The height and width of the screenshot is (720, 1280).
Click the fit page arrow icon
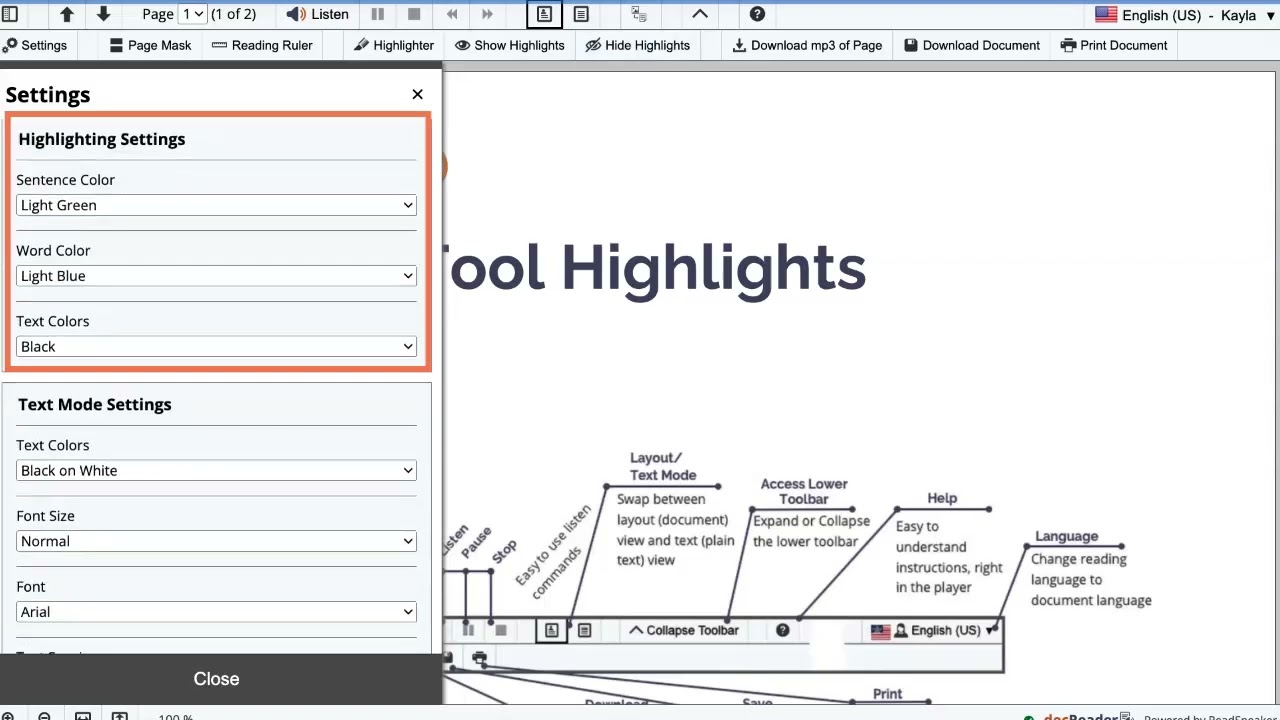coord(120,716)
